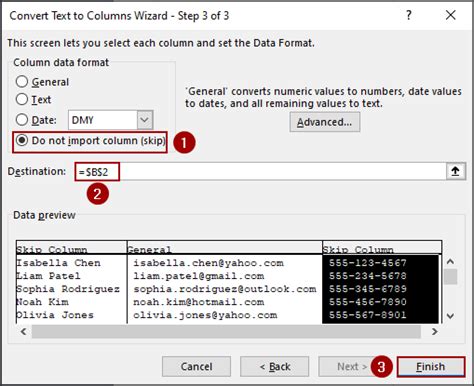This screenshot has height=386, width=474.
Task: Click sophia.rodriguez@outlook.com in preview
Action: pos(225,289)
